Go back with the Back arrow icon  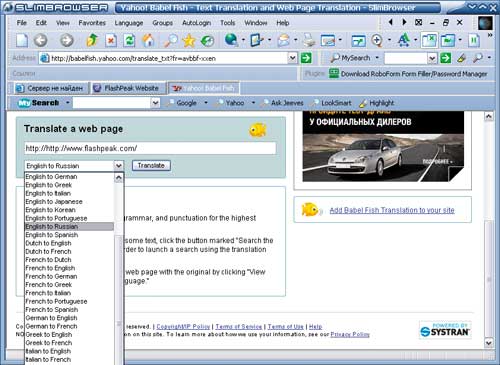(x=41, y=40)
